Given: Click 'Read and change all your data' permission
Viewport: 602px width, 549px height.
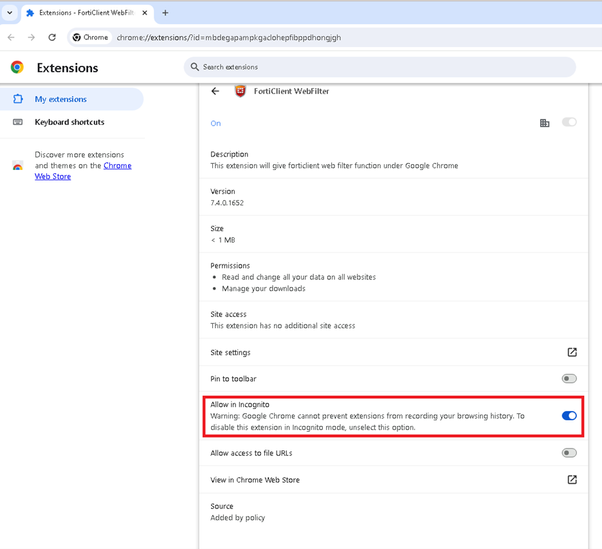Looking at the screenshot, I should [x=299, y=277].
